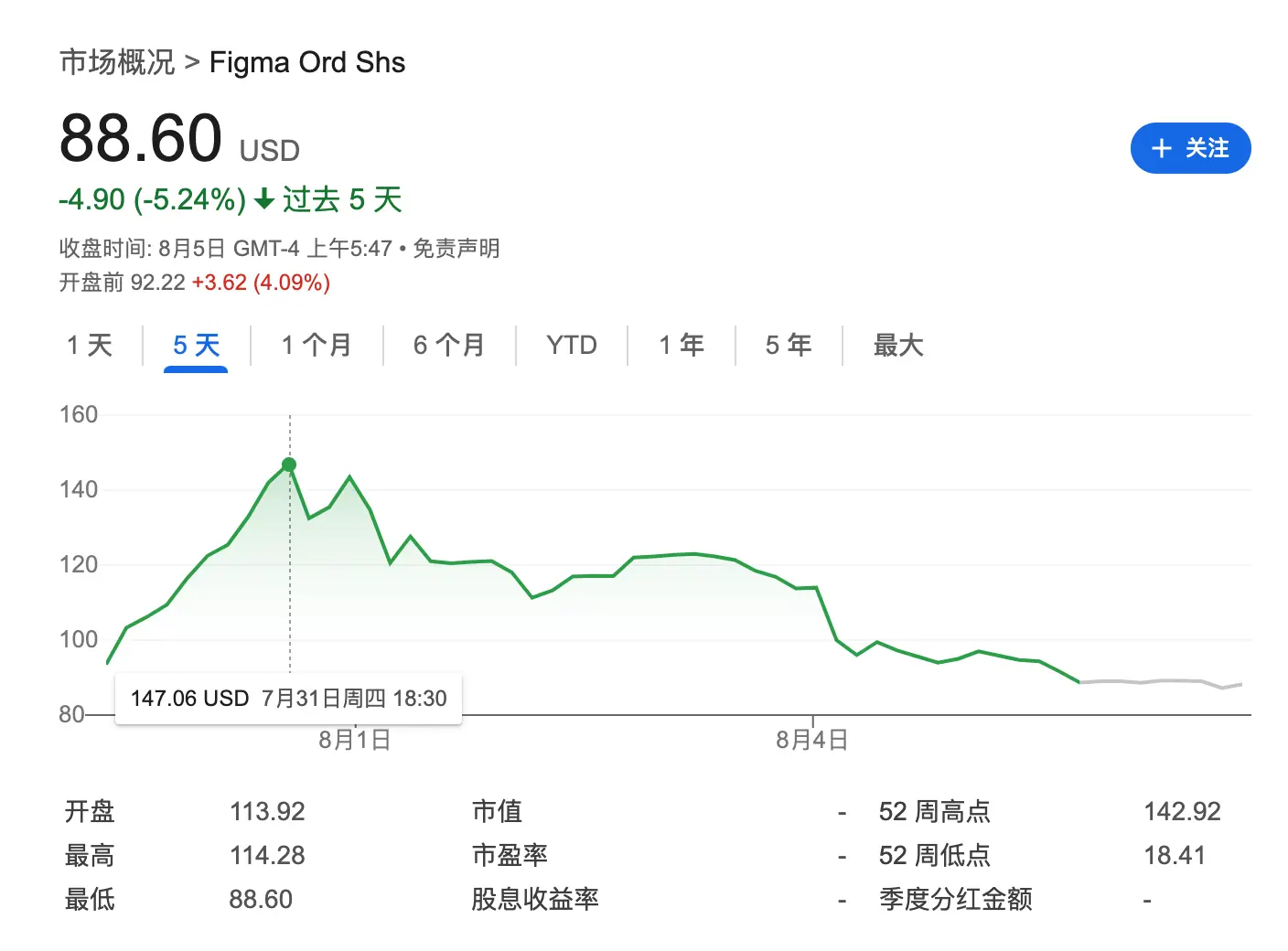Click the gray pre-market segment of chart line
Viewport: 1288px width, 951px height.
pos(1162,681)
